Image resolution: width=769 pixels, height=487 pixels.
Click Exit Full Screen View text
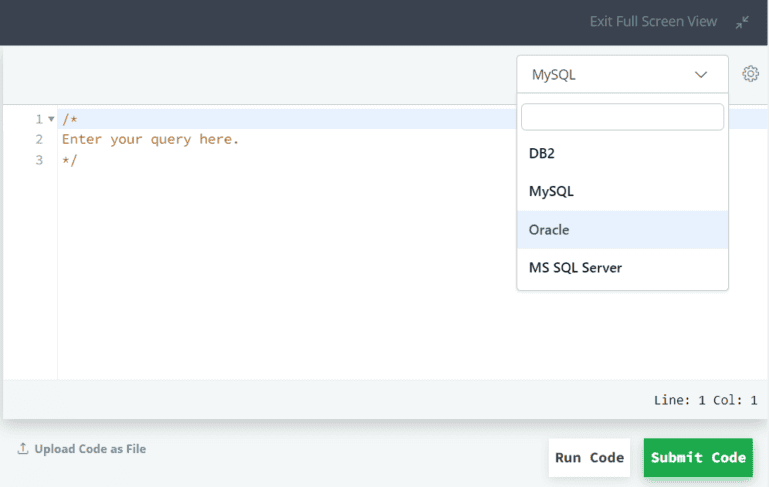pyautogui.click(x=653, y=22)
